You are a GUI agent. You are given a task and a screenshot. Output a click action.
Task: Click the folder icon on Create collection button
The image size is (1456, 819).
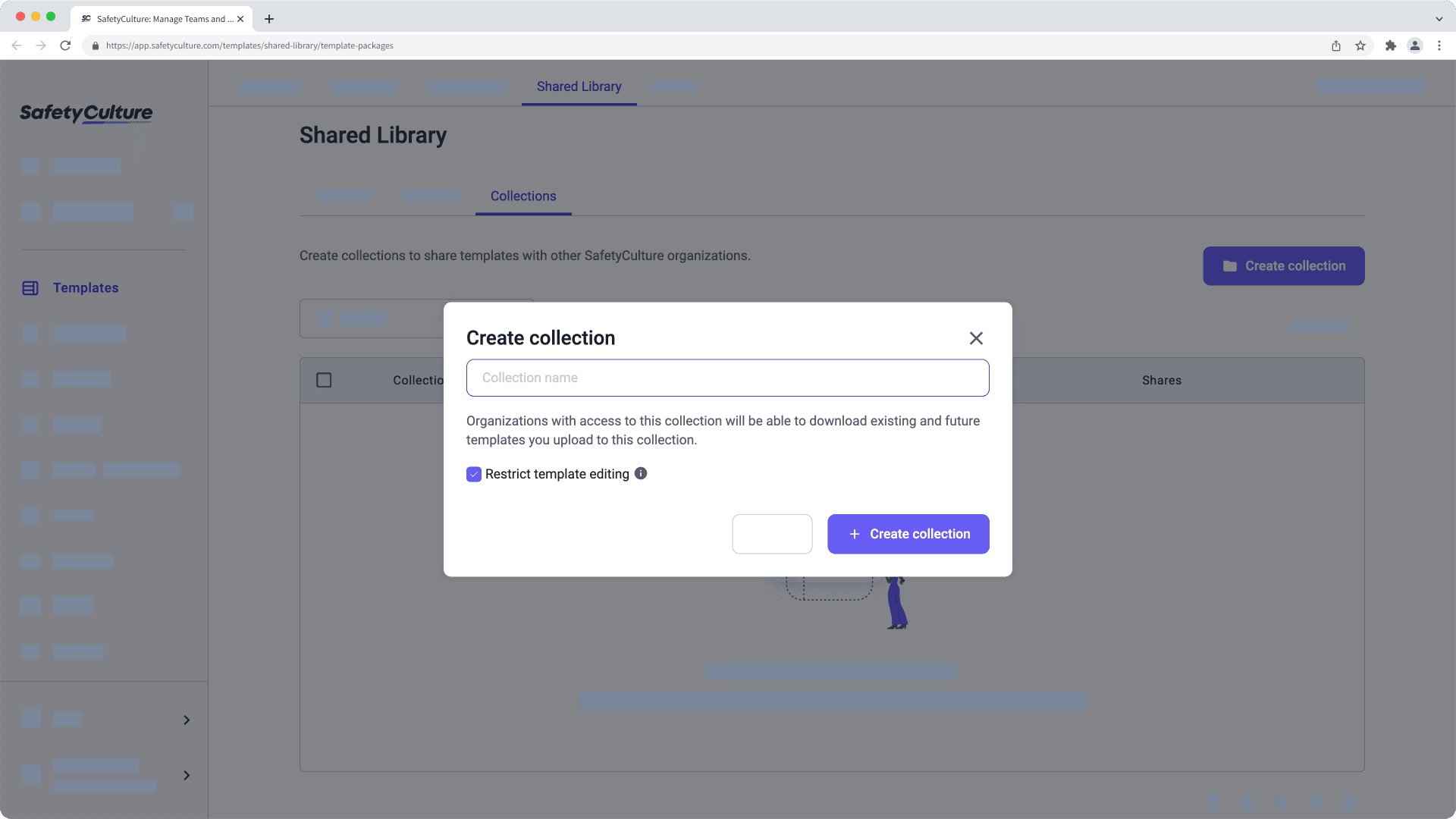click(x=1229, y=266)
